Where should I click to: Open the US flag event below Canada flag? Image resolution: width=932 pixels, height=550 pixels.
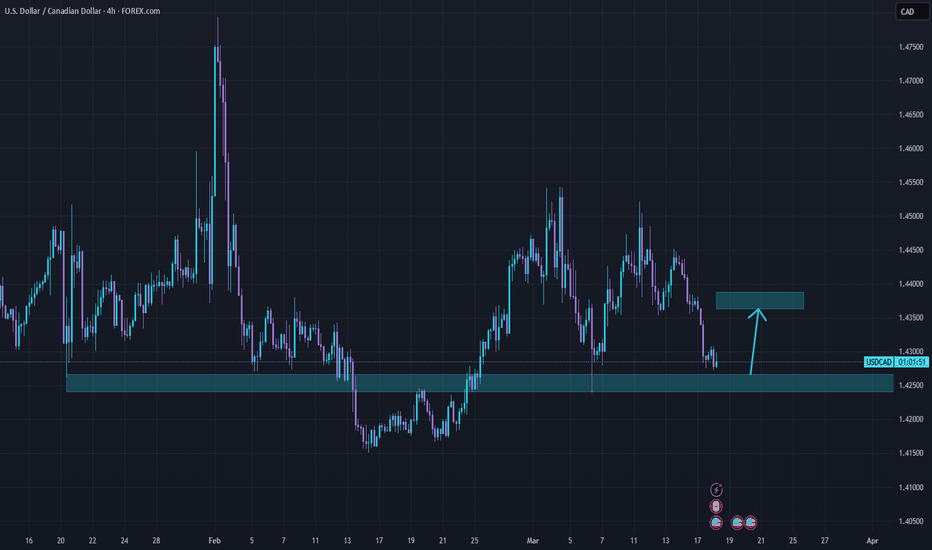(x=716, y=523)
